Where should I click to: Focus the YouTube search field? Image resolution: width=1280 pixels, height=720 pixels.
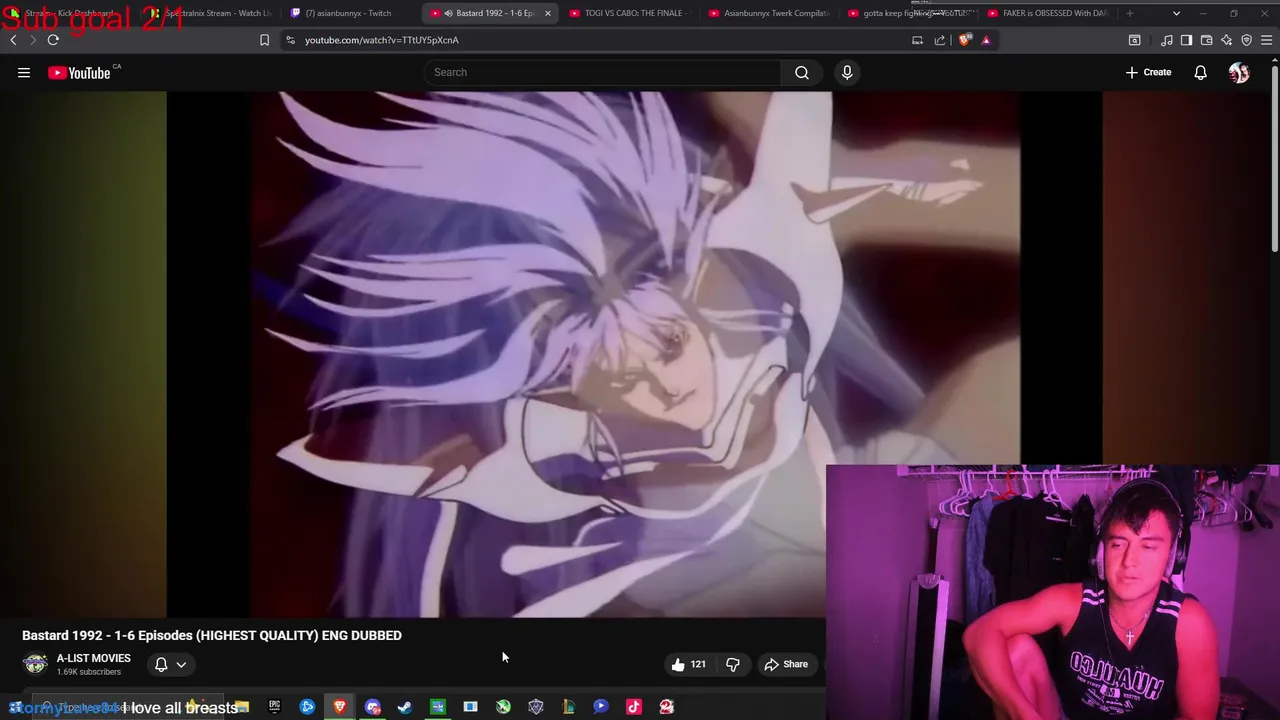(x=603, y=72)
